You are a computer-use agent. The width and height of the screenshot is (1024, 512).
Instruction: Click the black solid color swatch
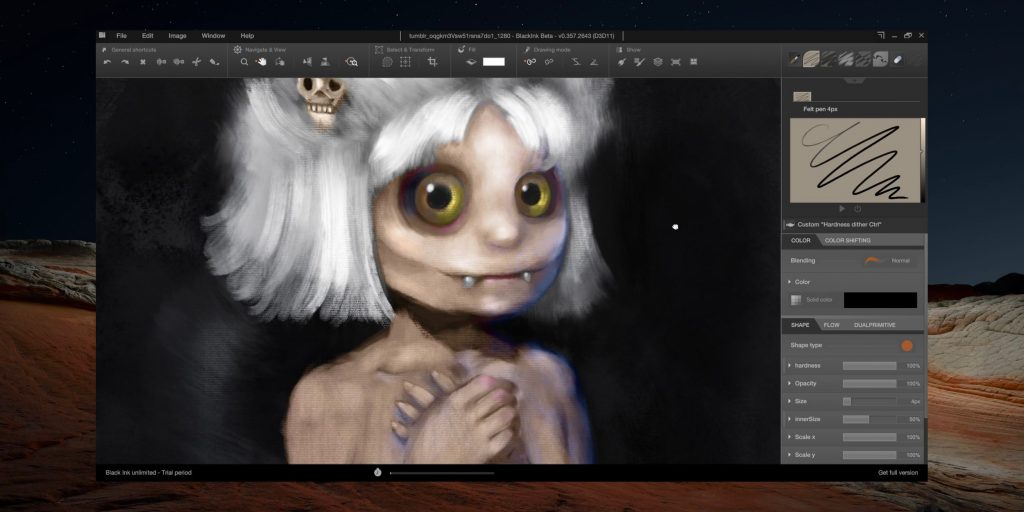(880, 300)
